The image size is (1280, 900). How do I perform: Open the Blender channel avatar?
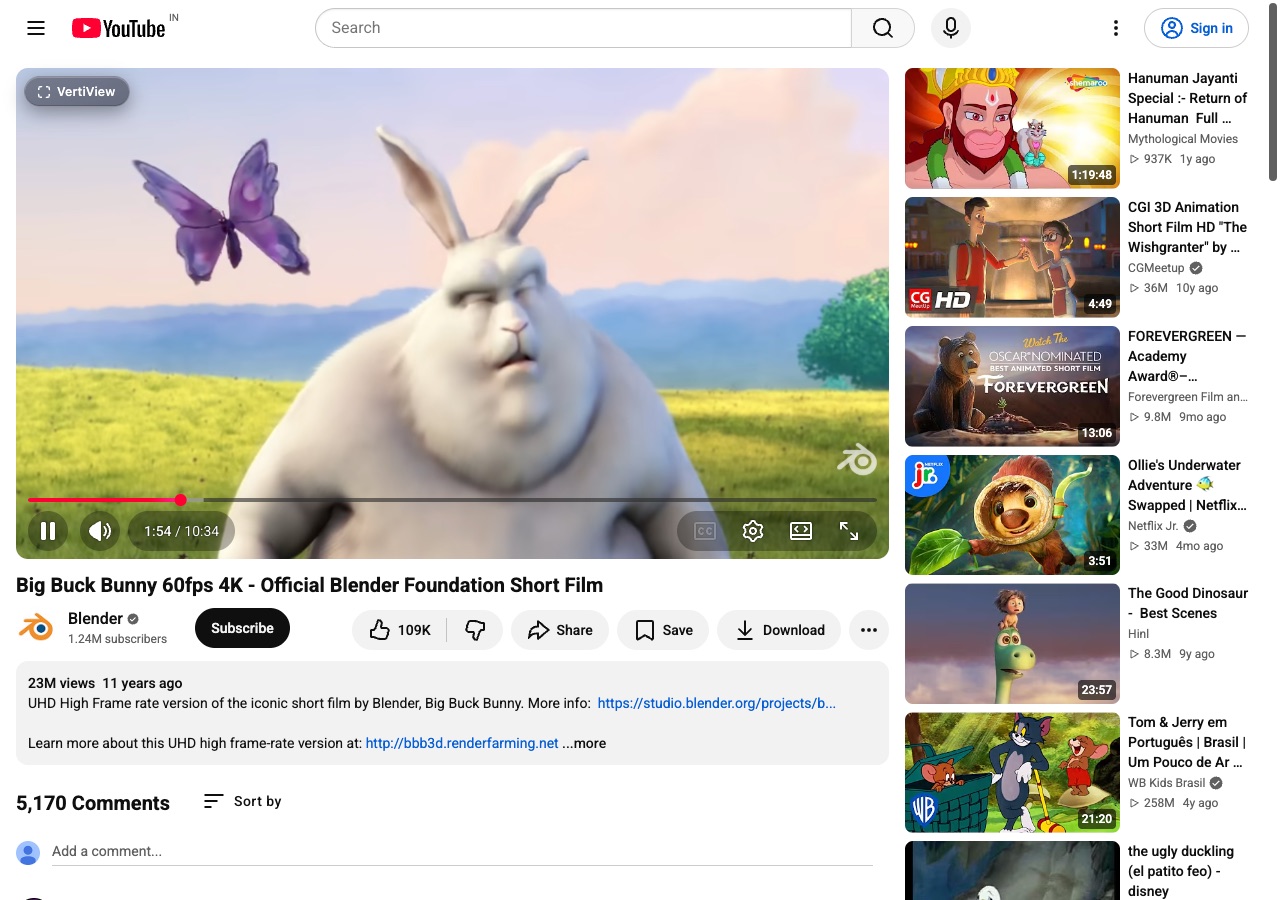point(36,628)
